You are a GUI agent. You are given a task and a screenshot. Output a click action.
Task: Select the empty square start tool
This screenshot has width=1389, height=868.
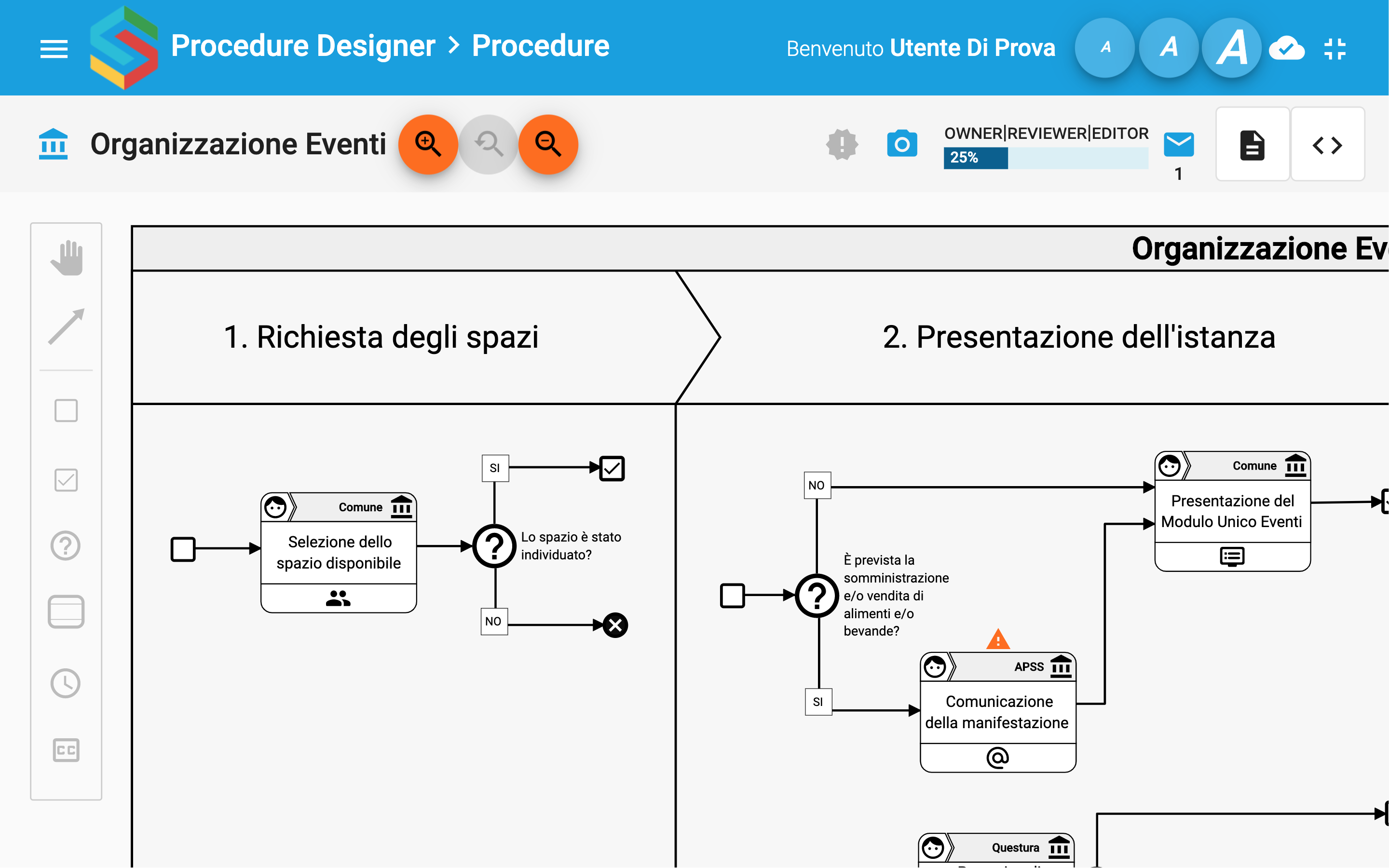[66, 410]
